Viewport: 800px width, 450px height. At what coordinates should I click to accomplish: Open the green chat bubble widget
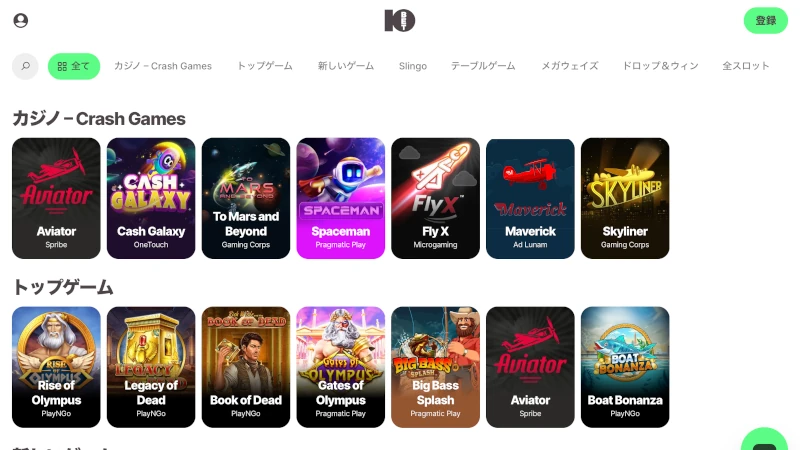pos(764,439)
